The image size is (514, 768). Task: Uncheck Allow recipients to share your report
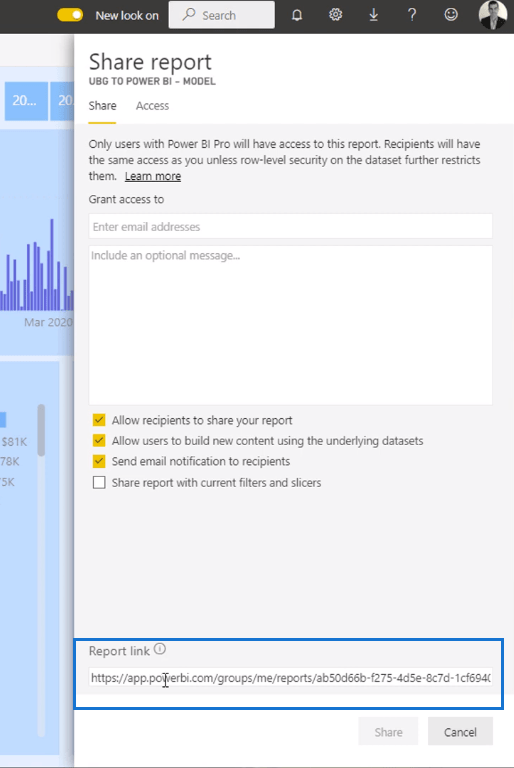tap(99, 420)
